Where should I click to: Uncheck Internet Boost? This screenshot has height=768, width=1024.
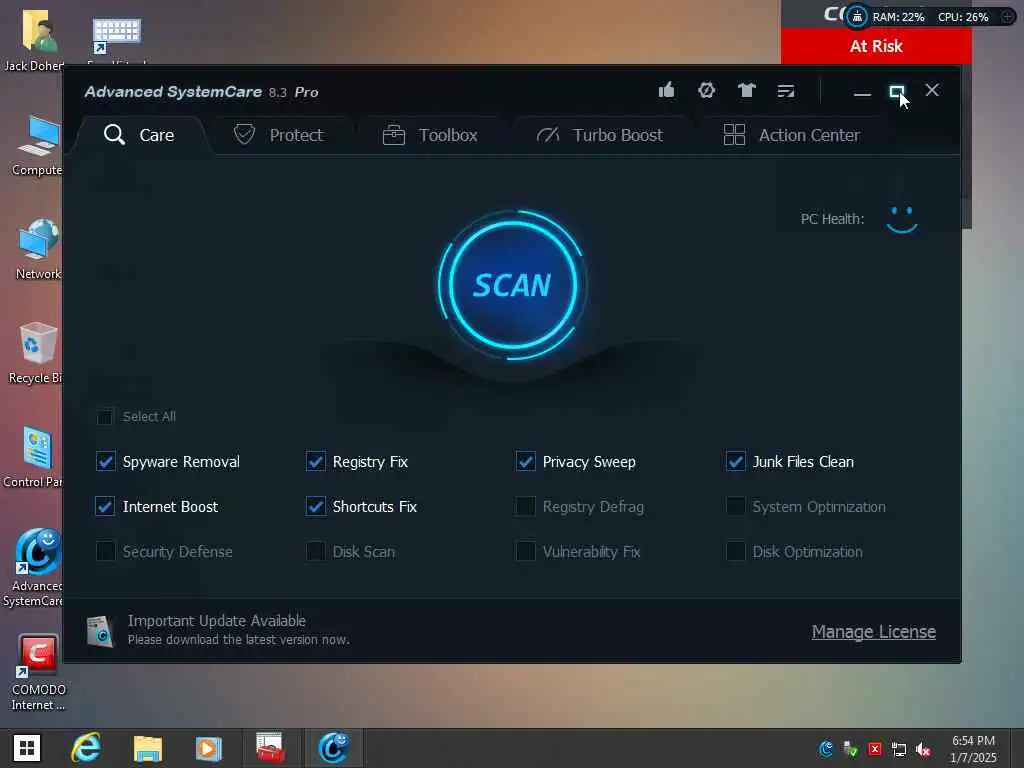click(105, 506)
